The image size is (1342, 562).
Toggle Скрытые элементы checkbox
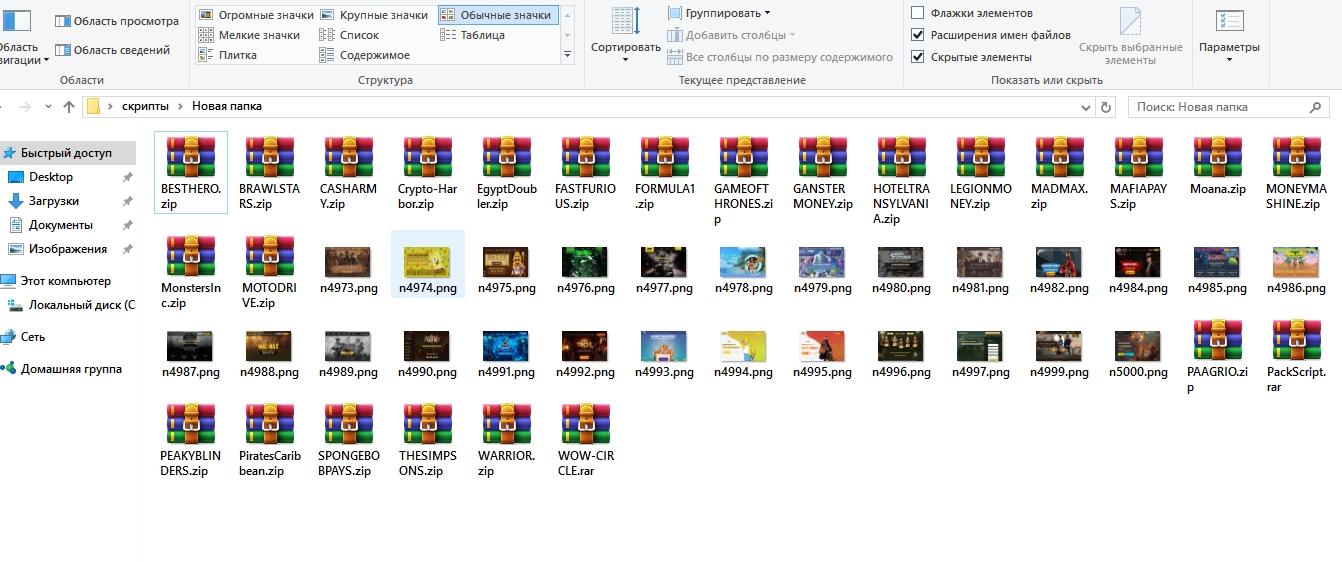point(917,57)
